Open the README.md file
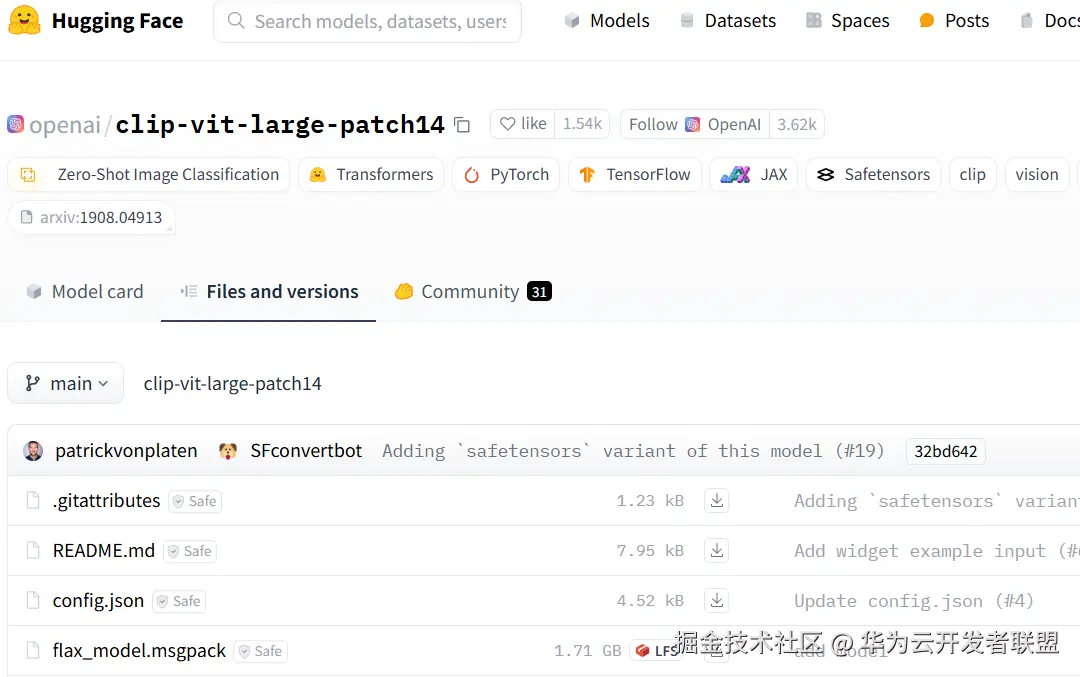This screenshot has width=1080, height=677. (x=103, y=551)
